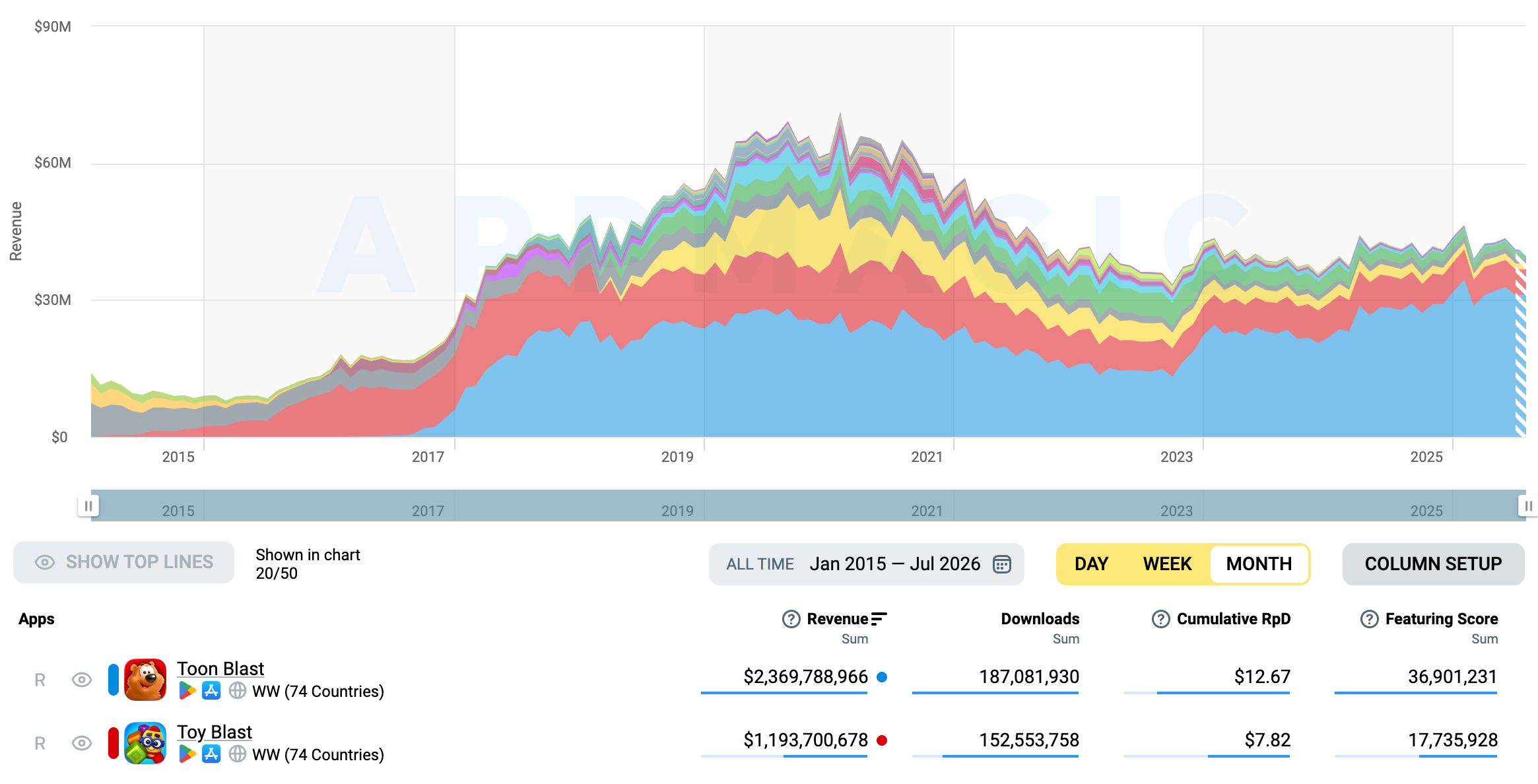Click WW (74 Countries) under Toy Blast
Screen dimensions: 1538x784
pos(318,755)
